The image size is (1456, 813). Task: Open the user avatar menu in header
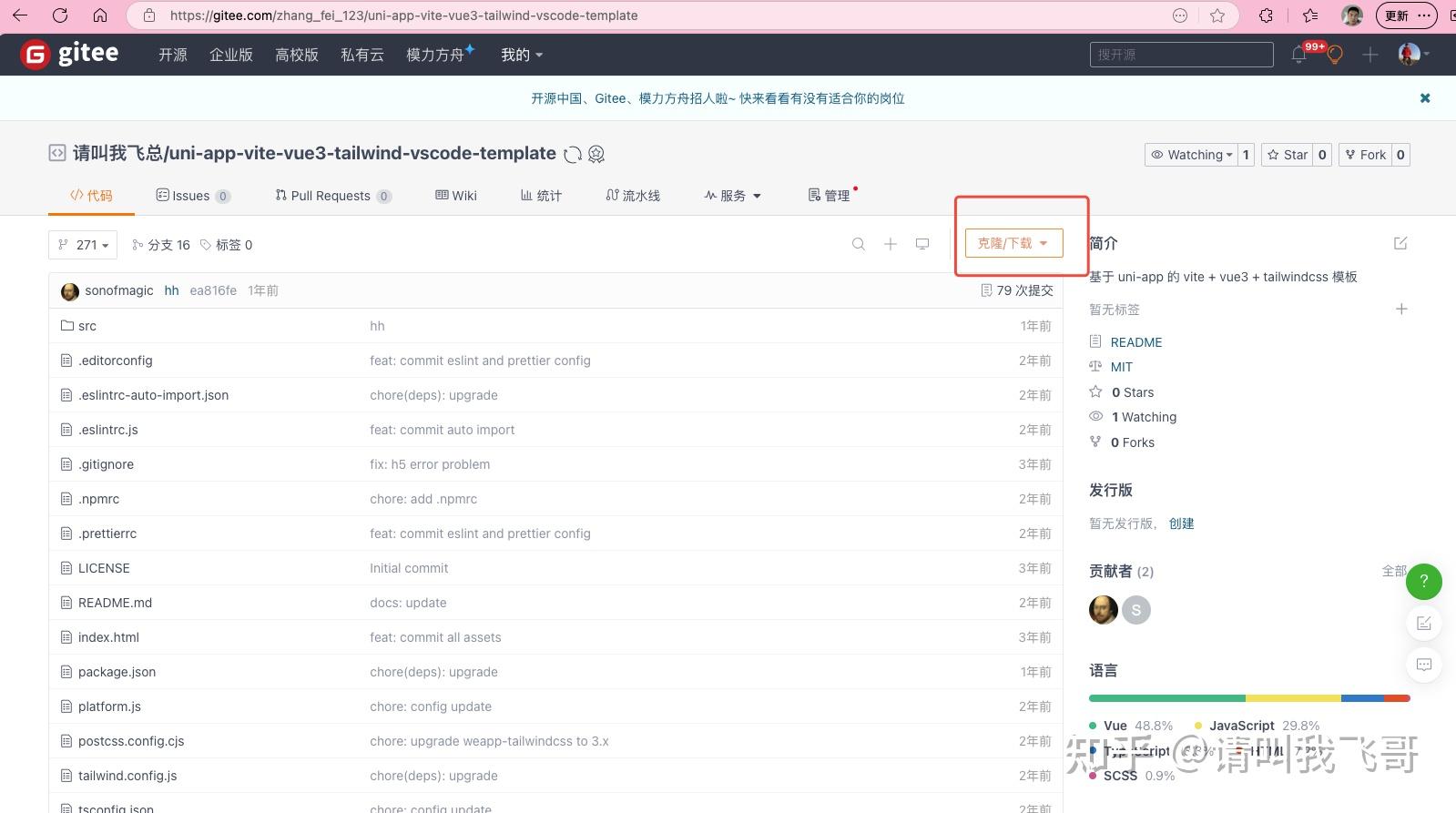1414,55
